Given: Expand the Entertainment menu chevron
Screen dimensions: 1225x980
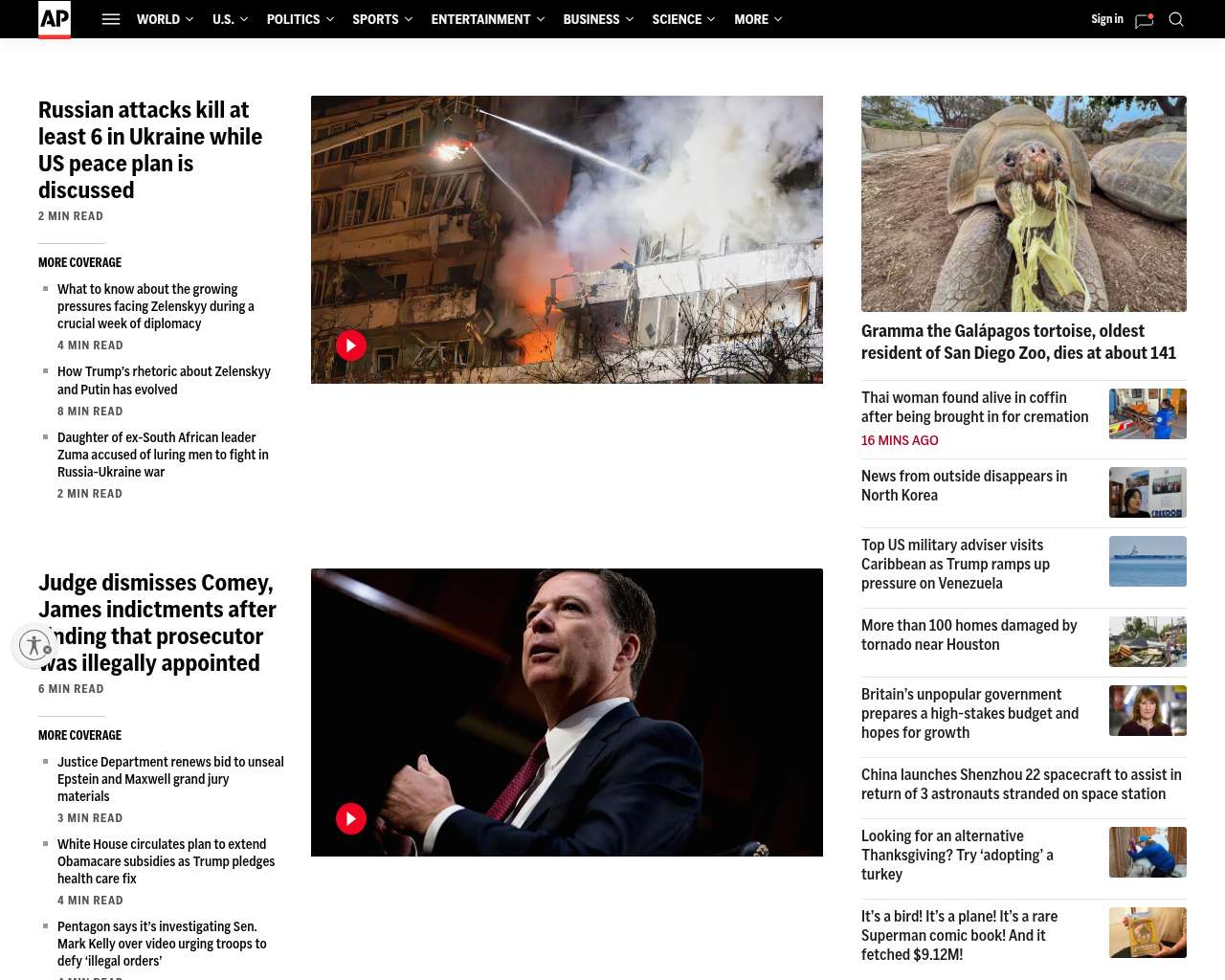Looking at the screenshot, I should coord(541,19).
